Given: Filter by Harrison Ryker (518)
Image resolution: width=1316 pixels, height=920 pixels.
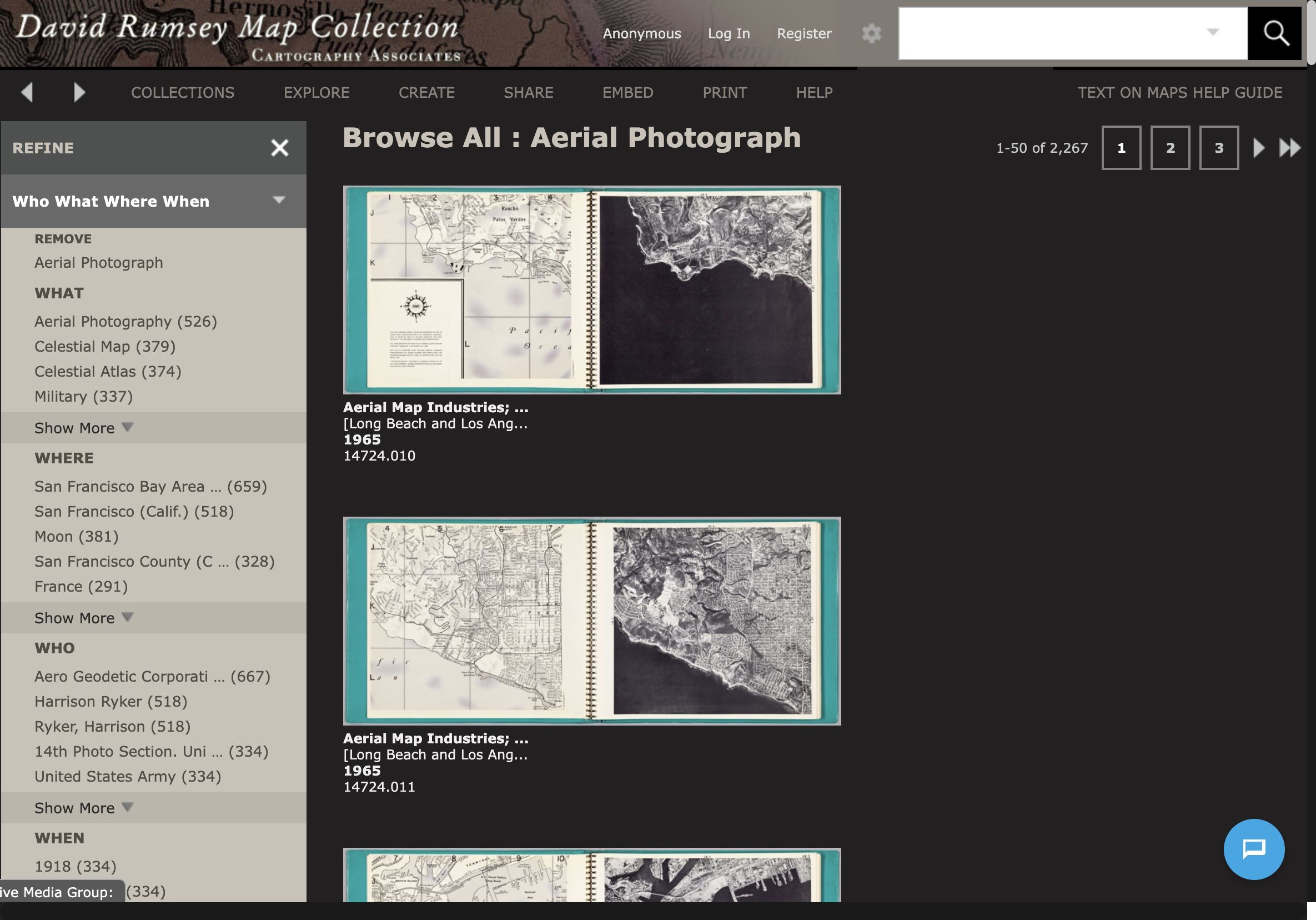Looking at the screenshot, I should pyautogui.click(x=110, y=702).
